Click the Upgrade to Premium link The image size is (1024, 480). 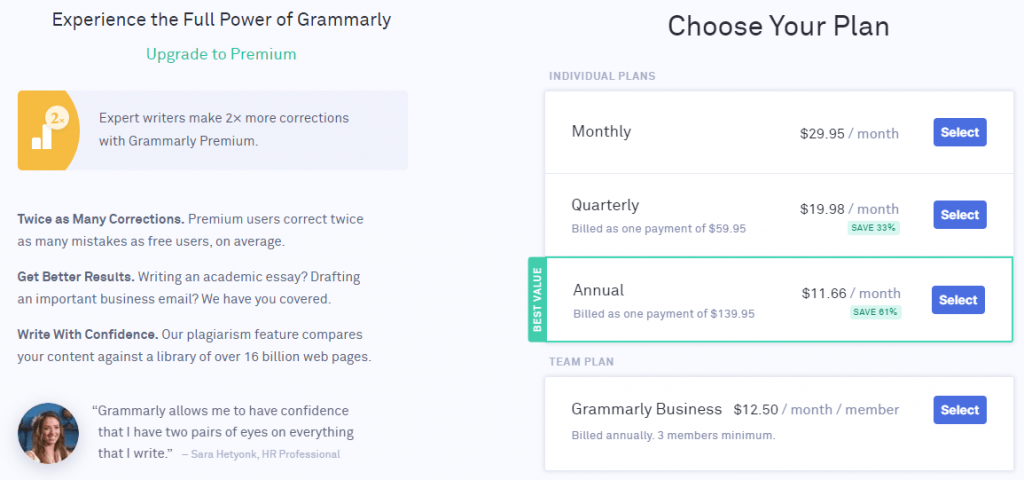[x=221, y=54]
